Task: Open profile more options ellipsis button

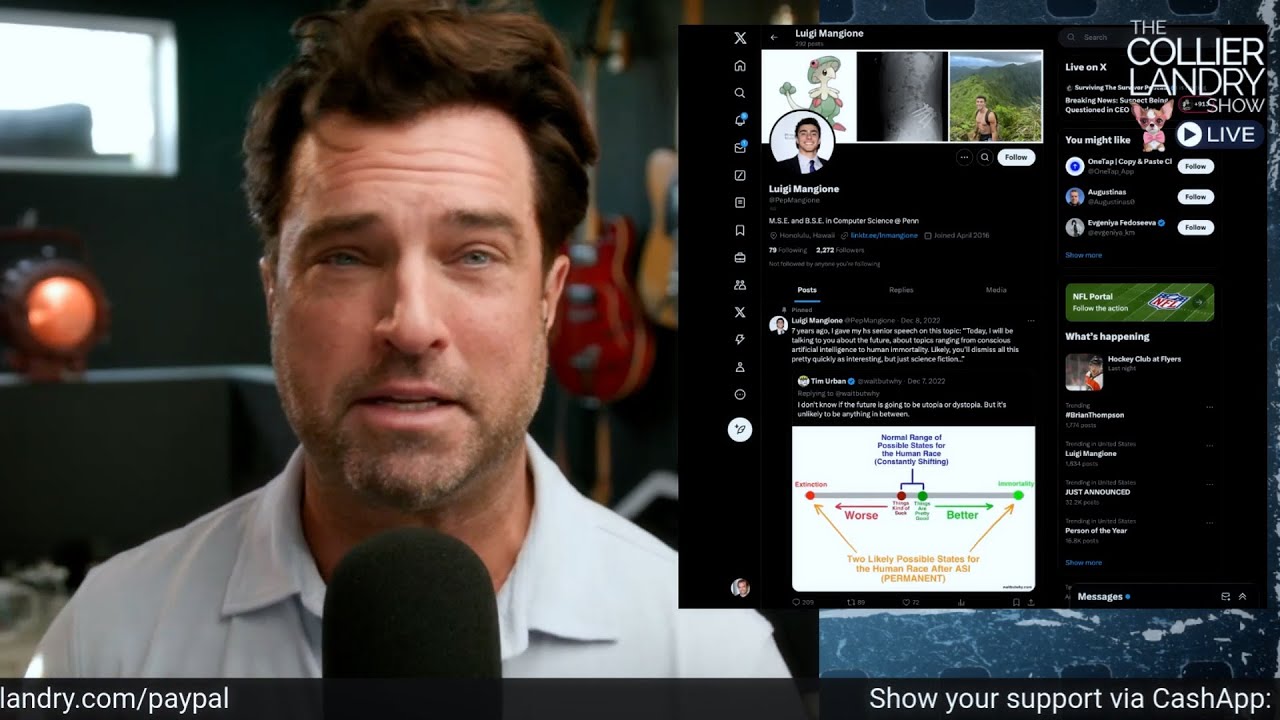Action: (964, 157)
